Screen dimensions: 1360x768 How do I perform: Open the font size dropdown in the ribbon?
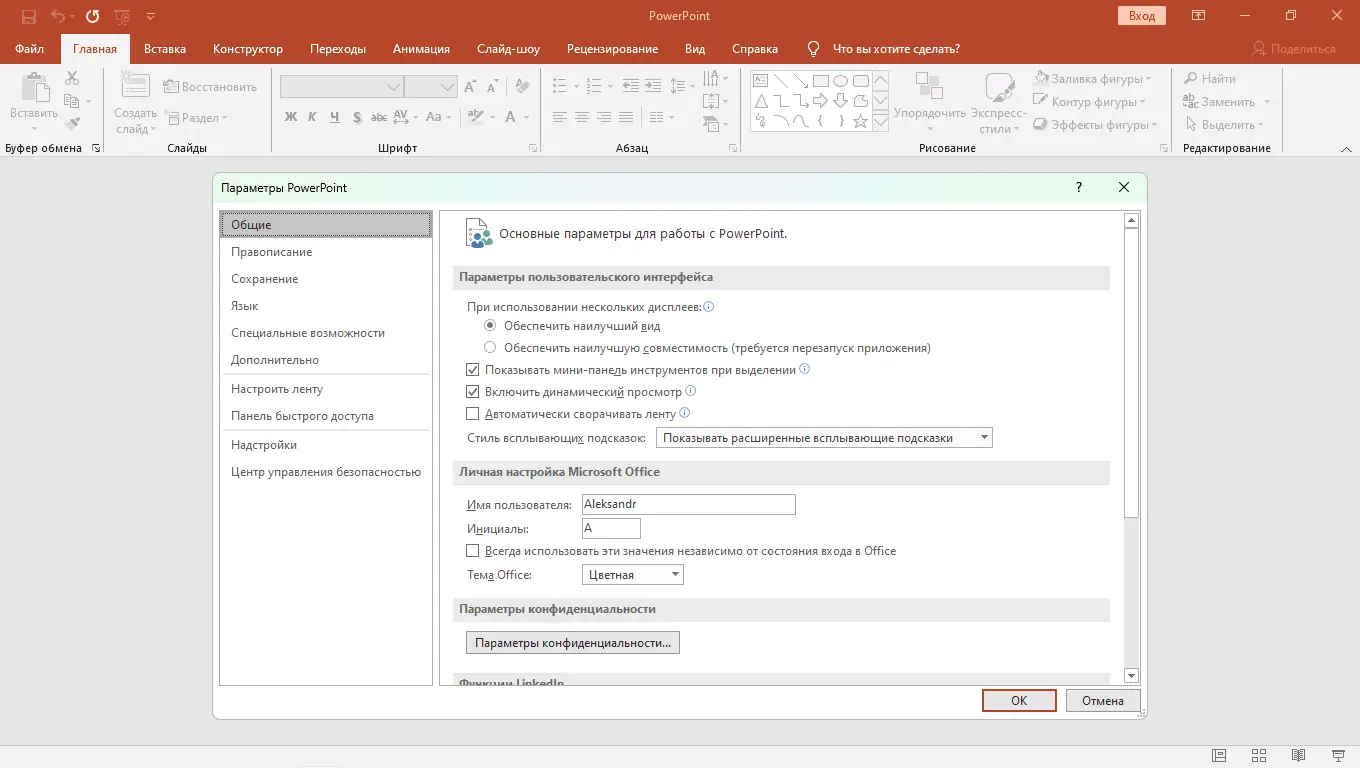point(448,87)
